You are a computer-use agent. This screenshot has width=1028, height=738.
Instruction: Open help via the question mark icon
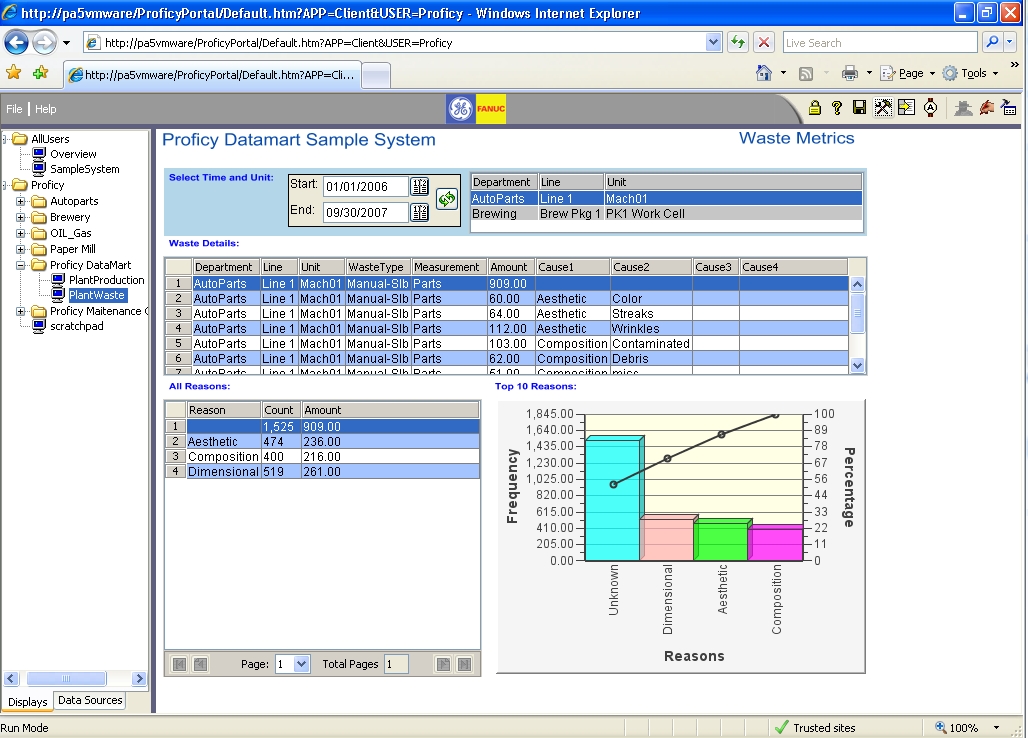pos(837,108)
